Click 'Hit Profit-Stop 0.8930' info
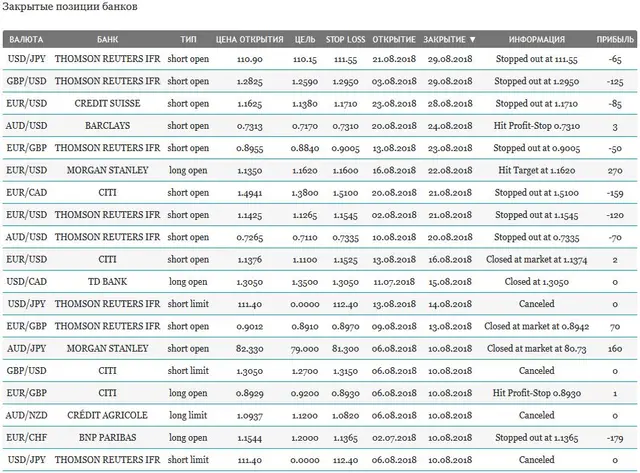 (x=536, y=393)
